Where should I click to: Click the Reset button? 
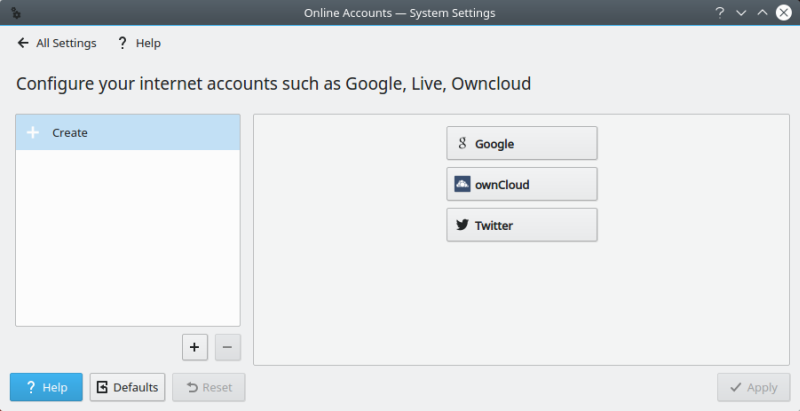pyautogui.click(x=209, y=388)
